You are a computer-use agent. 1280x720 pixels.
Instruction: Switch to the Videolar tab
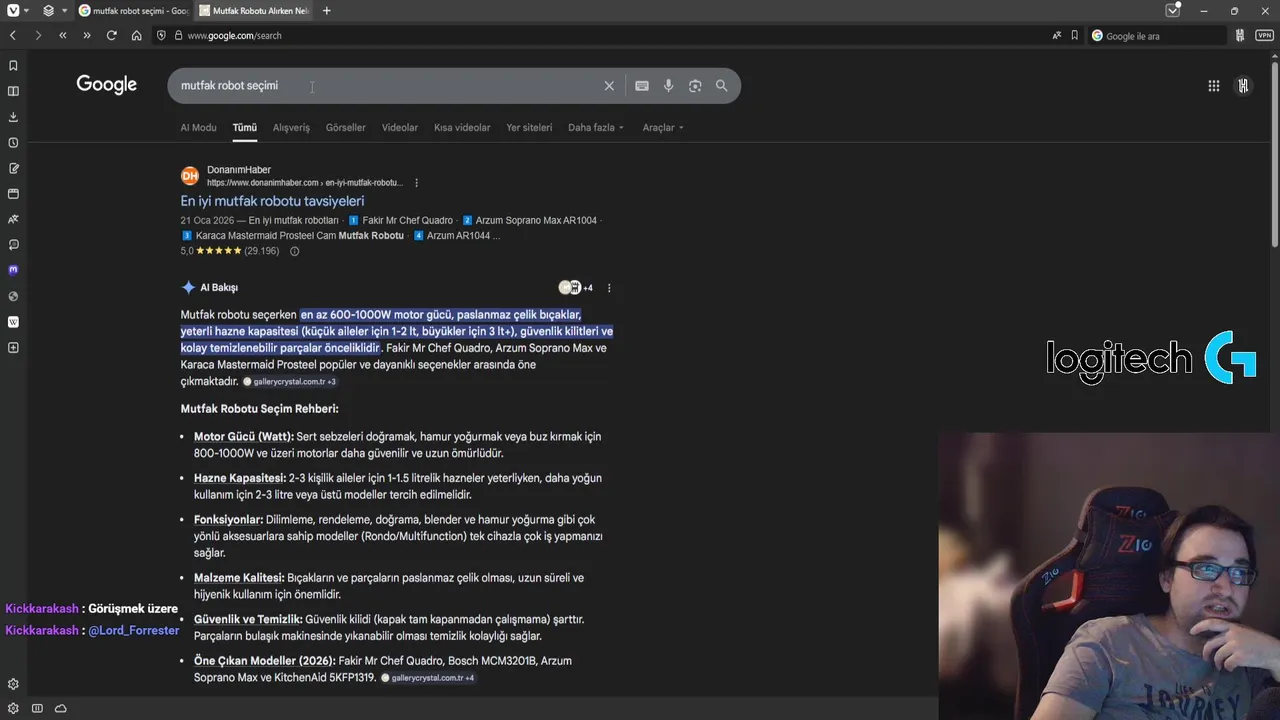[400, 128]
